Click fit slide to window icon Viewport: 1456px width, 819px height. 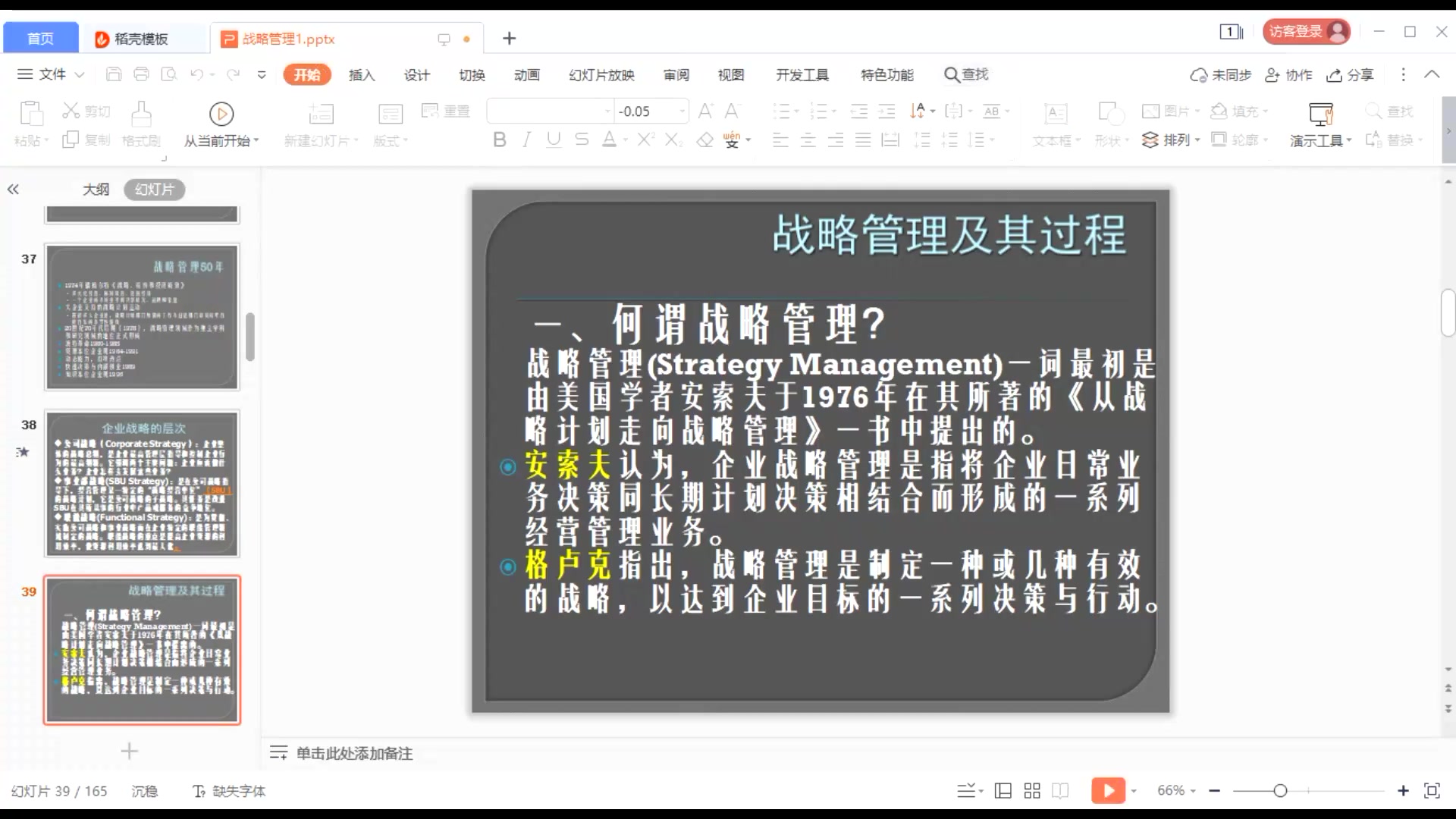coord(1432,791)
